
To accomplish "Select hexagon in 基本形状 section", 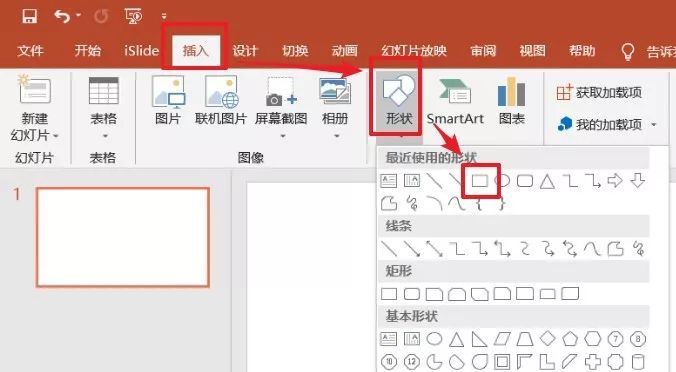I will [x=592, y=339].
